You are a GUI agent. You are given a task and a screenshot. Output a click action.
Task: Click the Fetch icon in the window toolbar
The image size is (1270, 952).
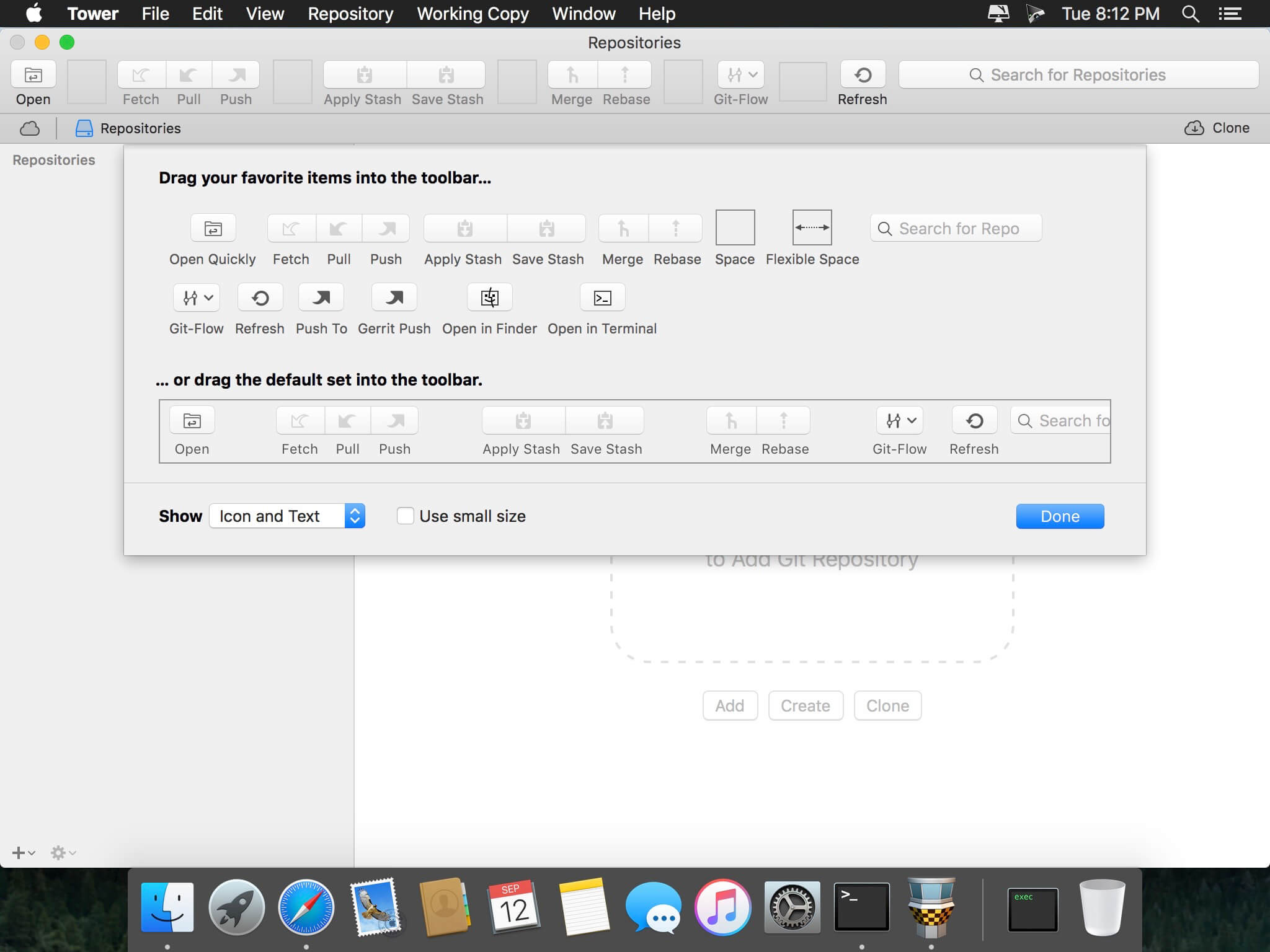(141, 75)
